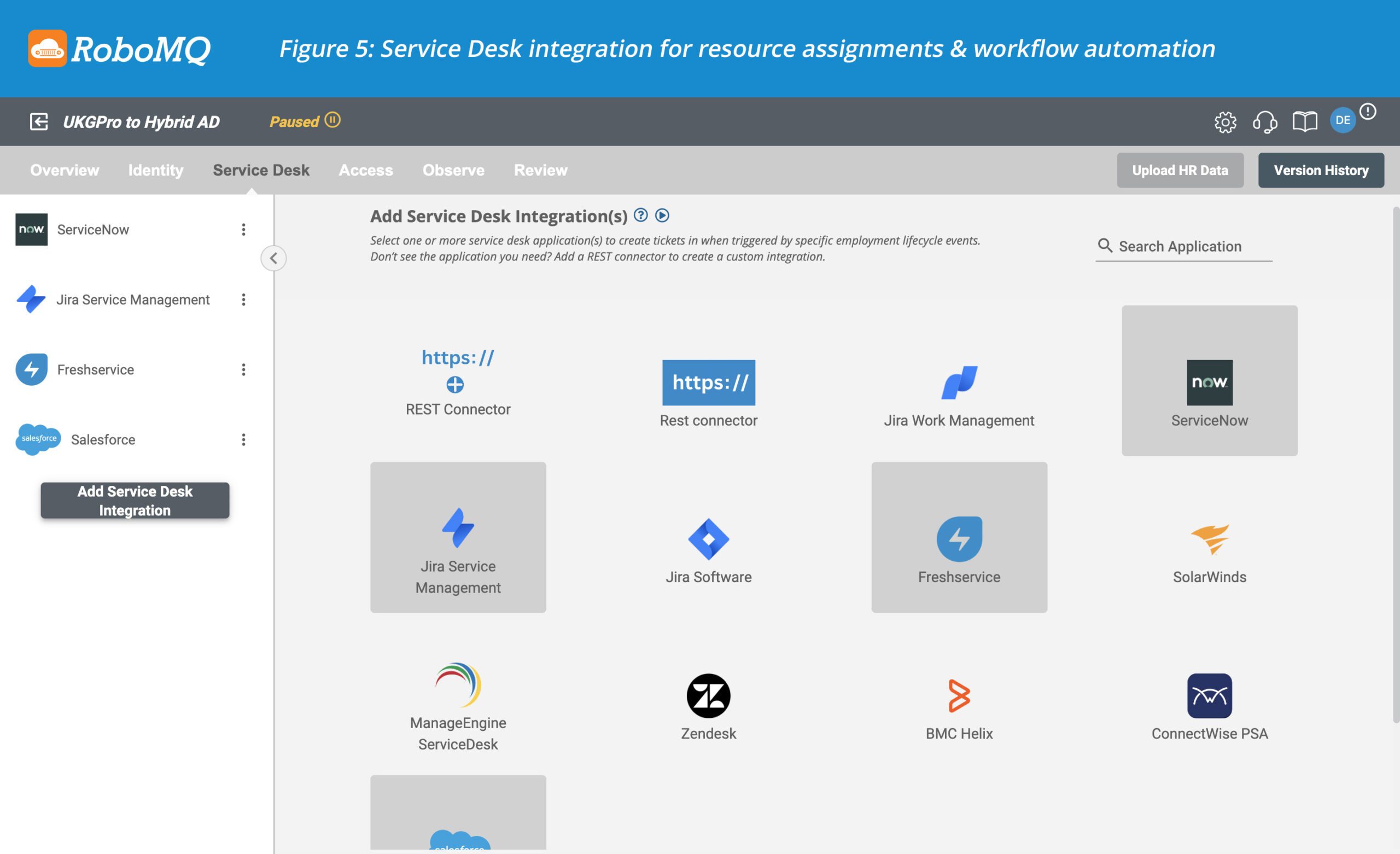
Task: Select the SolarWinds tile
Action: pos(1210,537)
